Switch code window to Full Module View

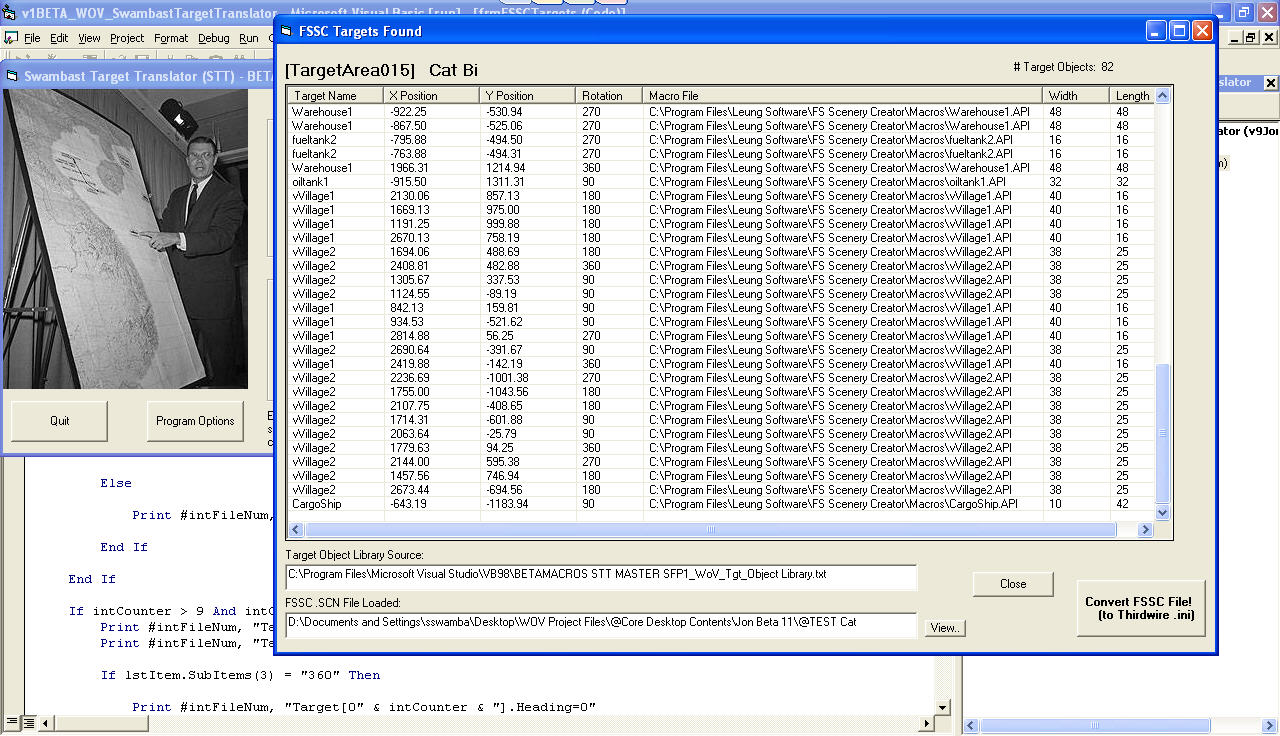[28, 722]
